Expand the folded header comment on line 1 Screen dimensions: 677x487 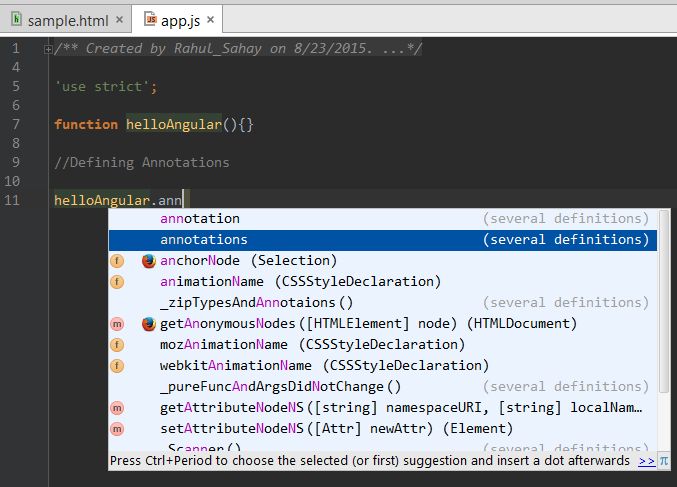48,50
